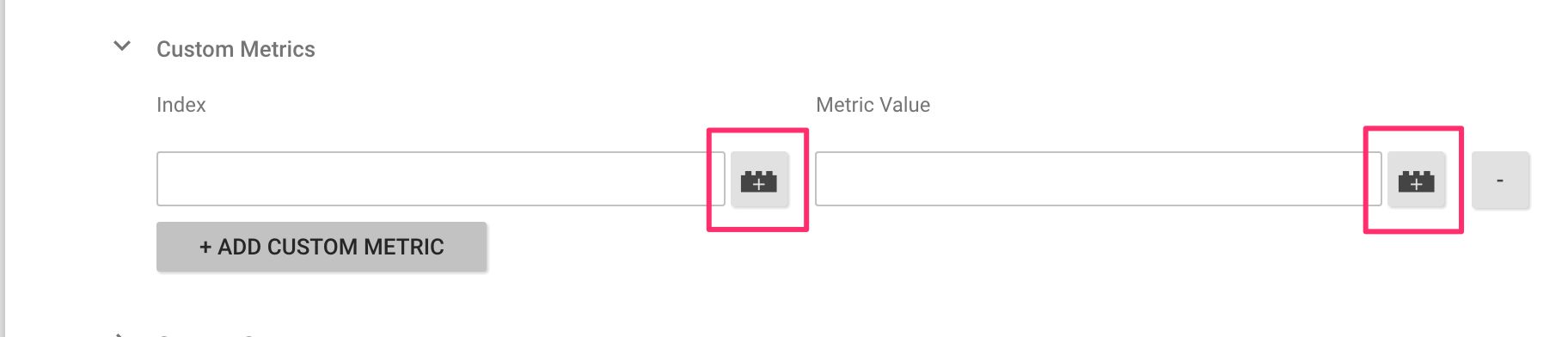The height and width of the screenshot is (337, 1568).
Task: Remove the custom metric row with minus
Action: [1500, 181]
